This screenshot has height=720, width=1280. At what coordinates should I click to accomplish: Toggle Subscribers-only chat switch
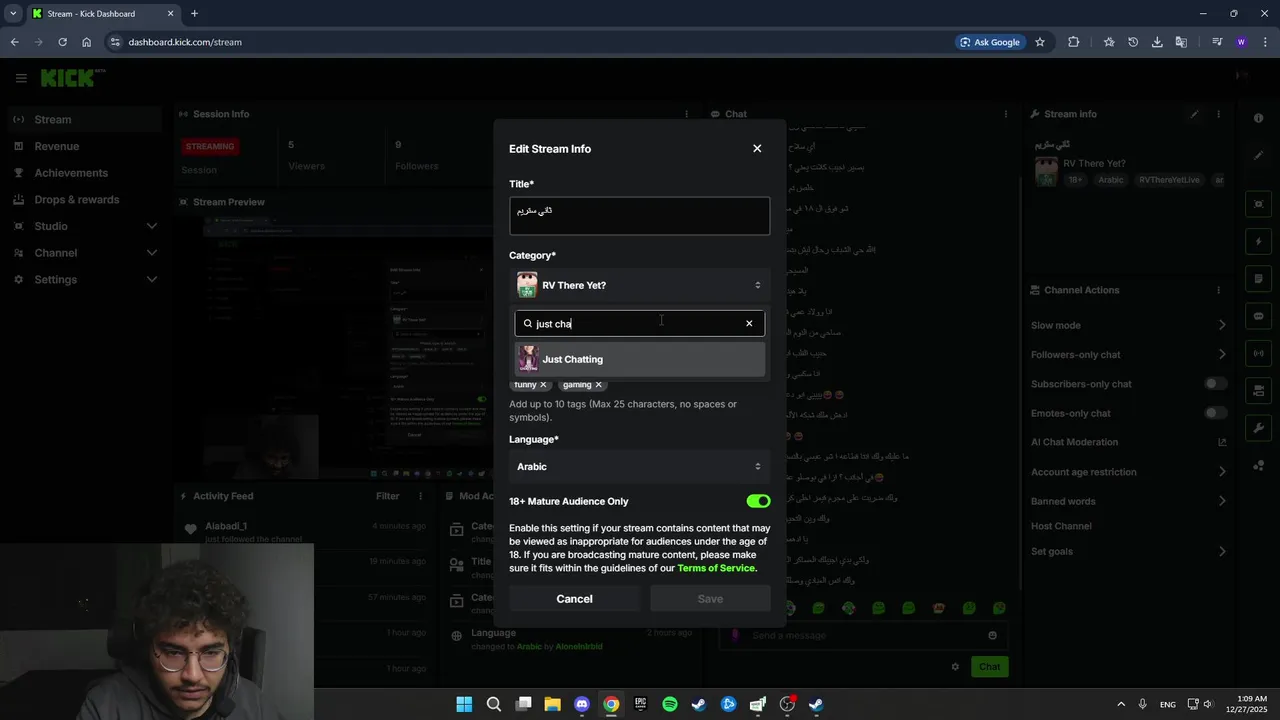point(1216,384)
